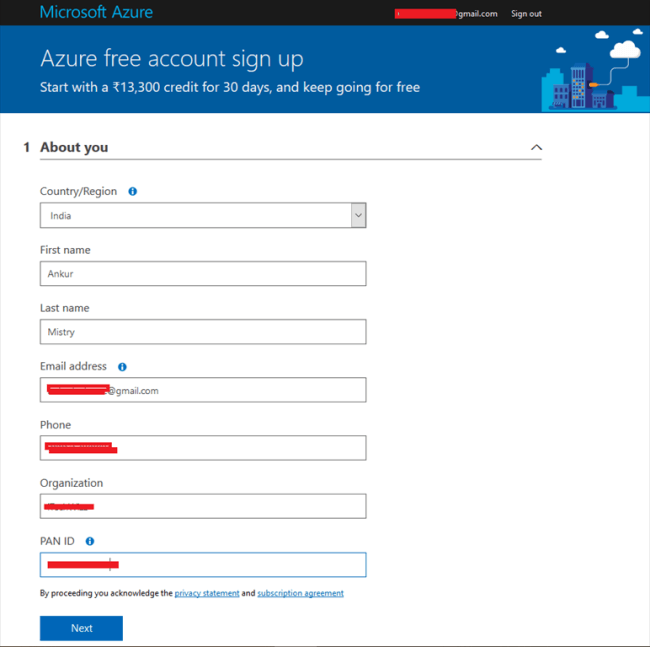Focus the PAN ID input field

coord(203,565)
